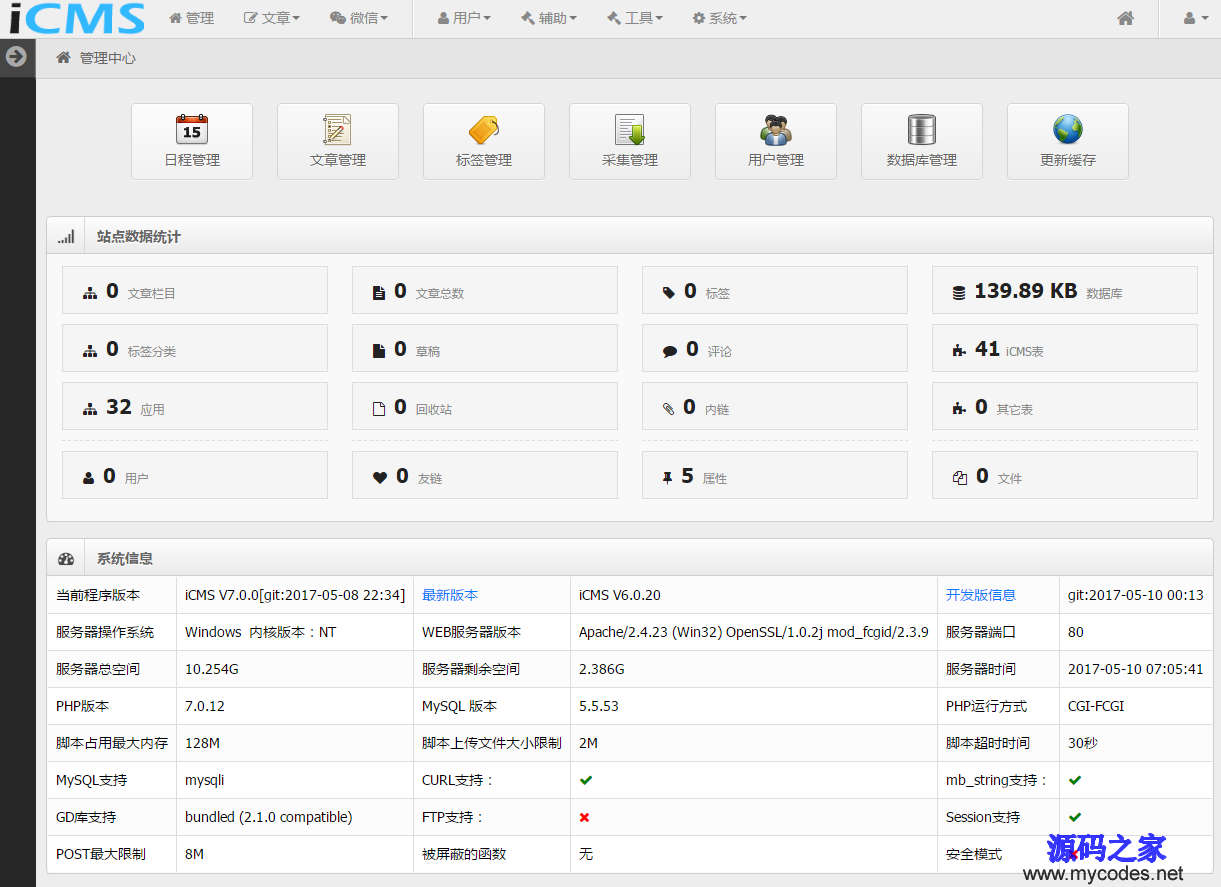Select the server port value 80
Image resolution: width=1221 pixels, height=887 pixels.
[1076, 632]
